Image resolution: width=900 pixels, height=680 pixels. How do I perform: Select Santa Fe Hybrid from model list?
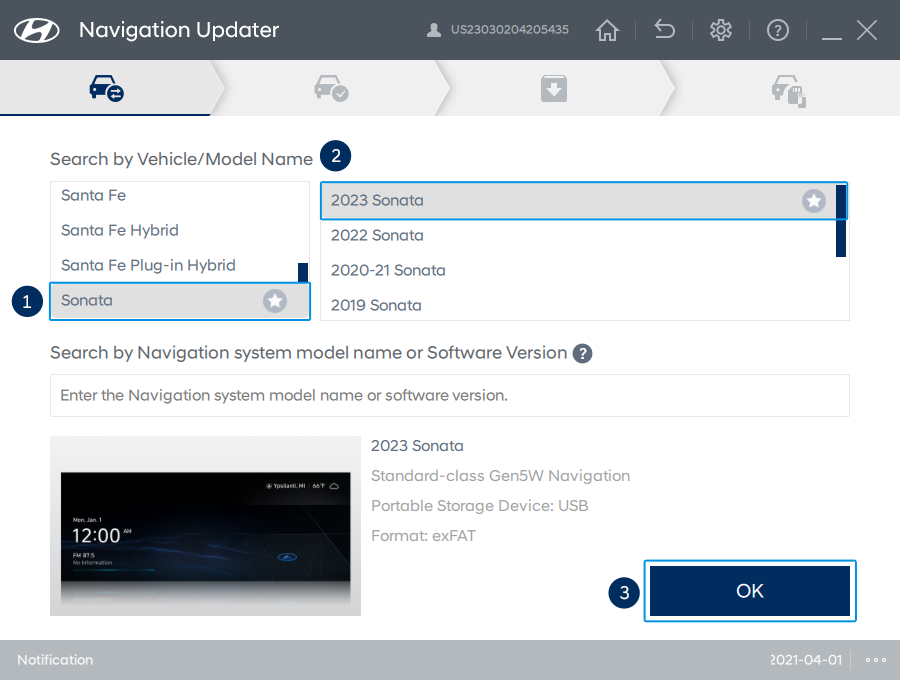tap(120, 231)
